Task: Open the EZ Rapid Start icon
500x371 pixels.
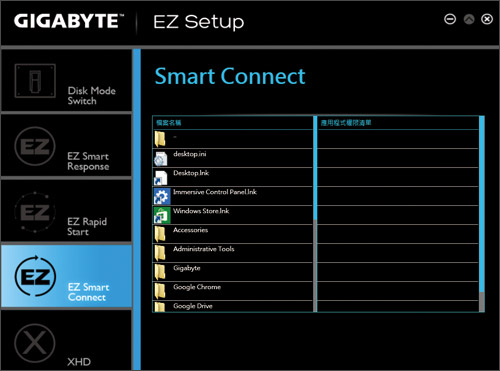Action: (35, 212)
